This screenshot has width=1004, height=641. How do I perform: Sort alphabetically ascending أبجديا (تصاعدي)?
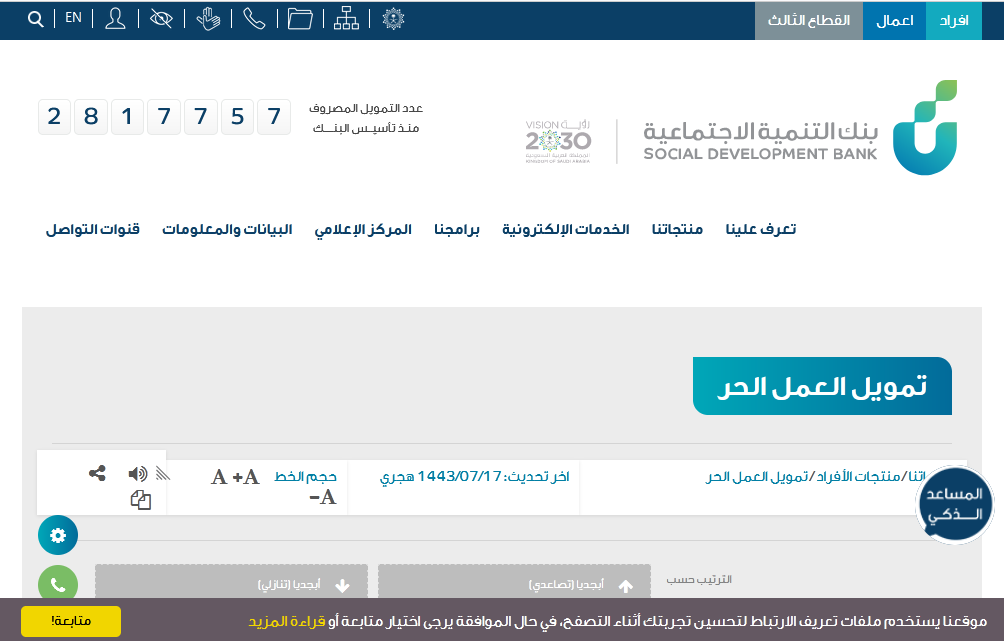[x=514, y=581]
